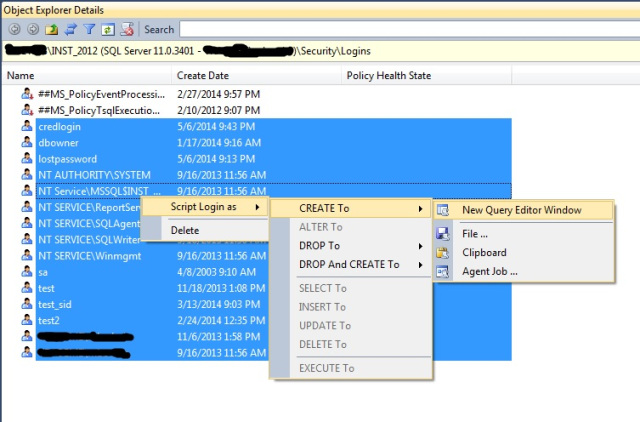Click the Synchronize arrows toolbar icon
The height and width of the screenshot is (422, 640).
click(71, 29)
